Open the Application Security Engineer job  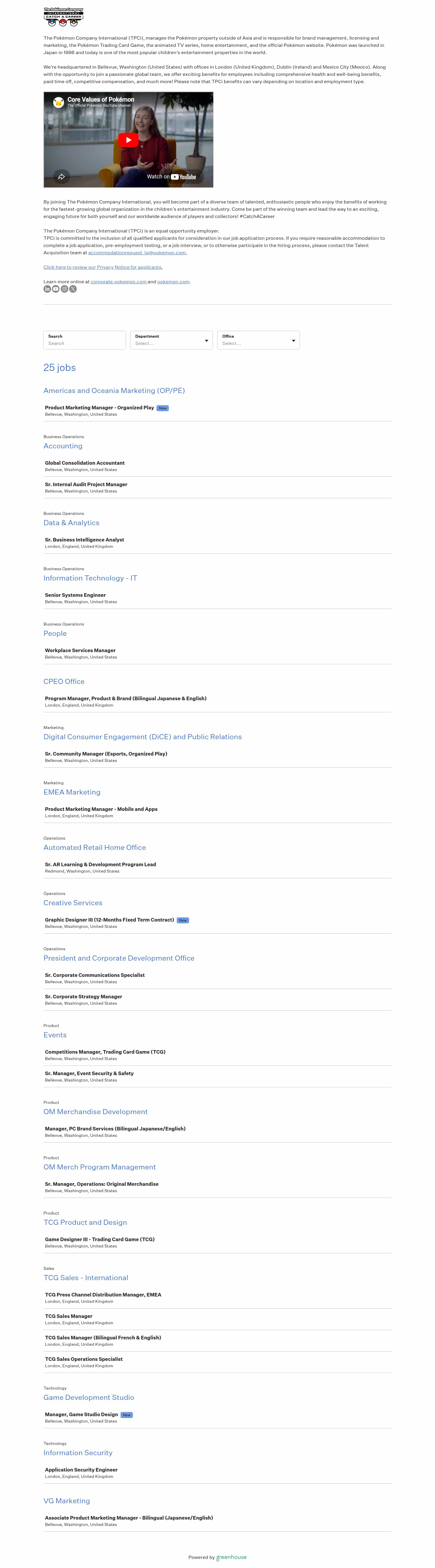81,1469
